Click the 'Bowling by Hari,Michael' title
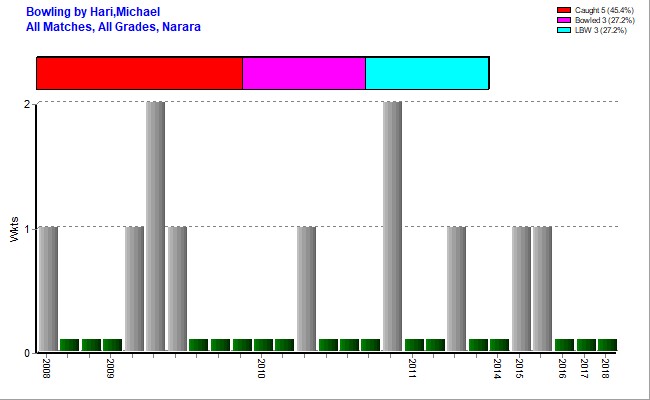The image size is (650, 400). [93, 12]
